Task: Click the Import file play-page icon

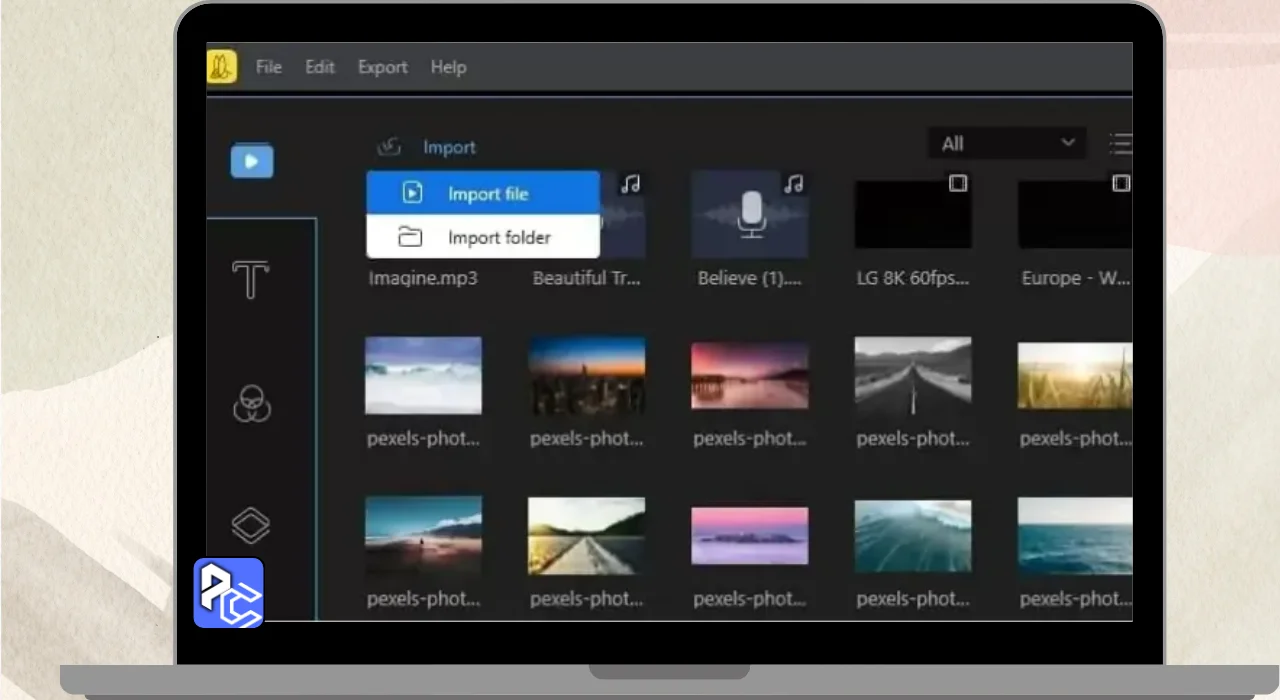Action: (412, 193)
